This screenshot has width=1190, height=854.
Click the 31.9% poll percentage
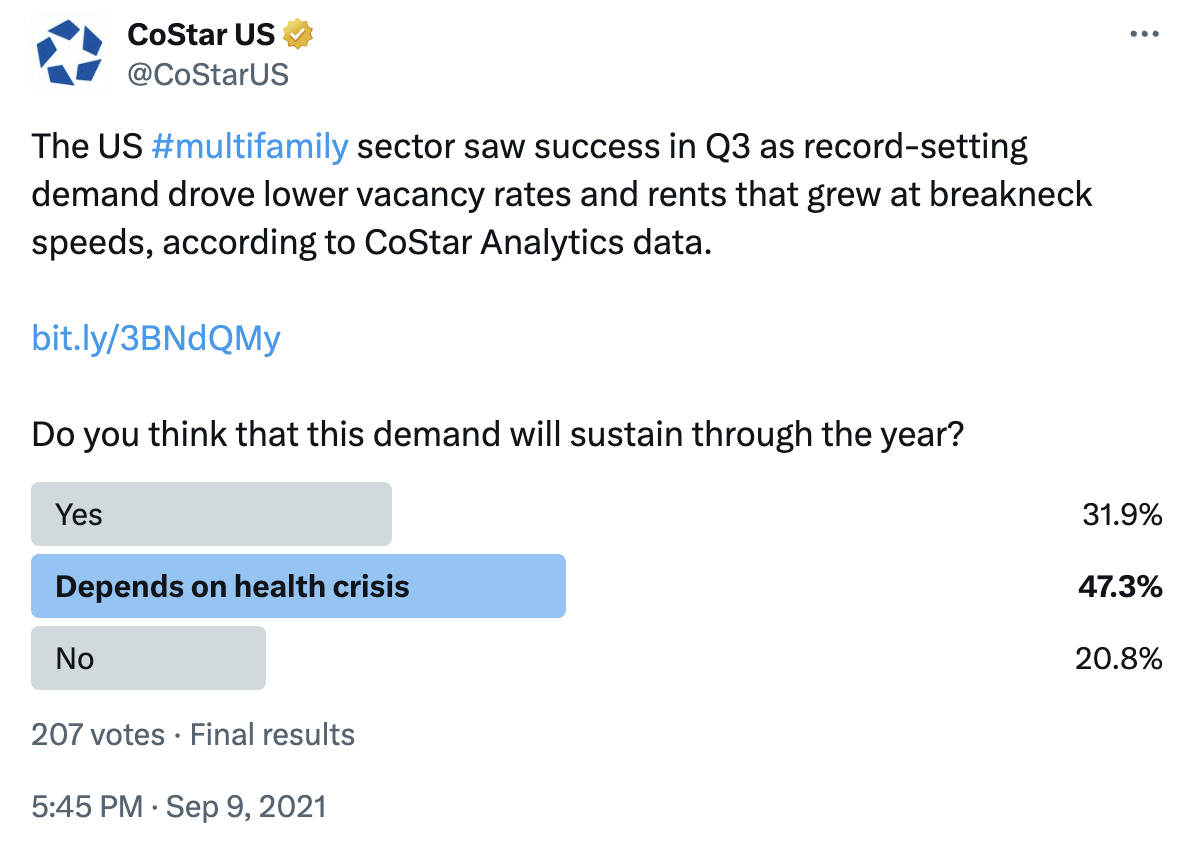coord(1121,515)
